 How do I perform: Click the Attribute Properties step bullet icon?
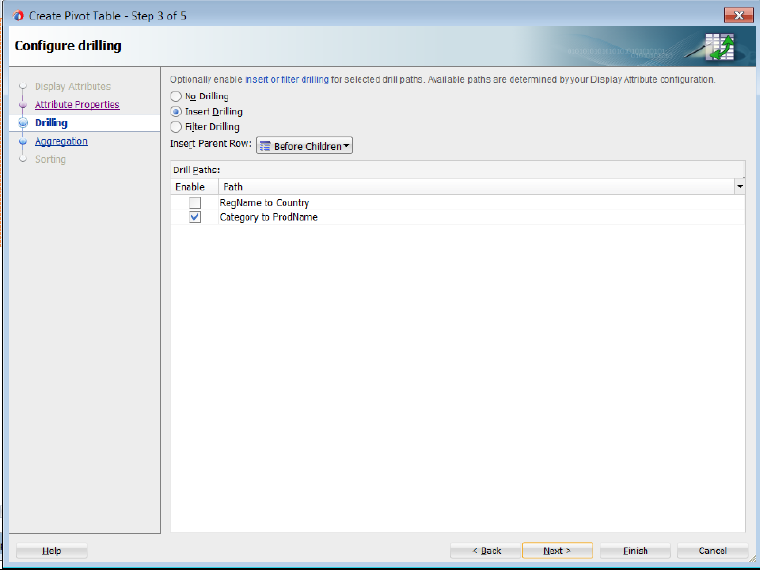[23, 105]
